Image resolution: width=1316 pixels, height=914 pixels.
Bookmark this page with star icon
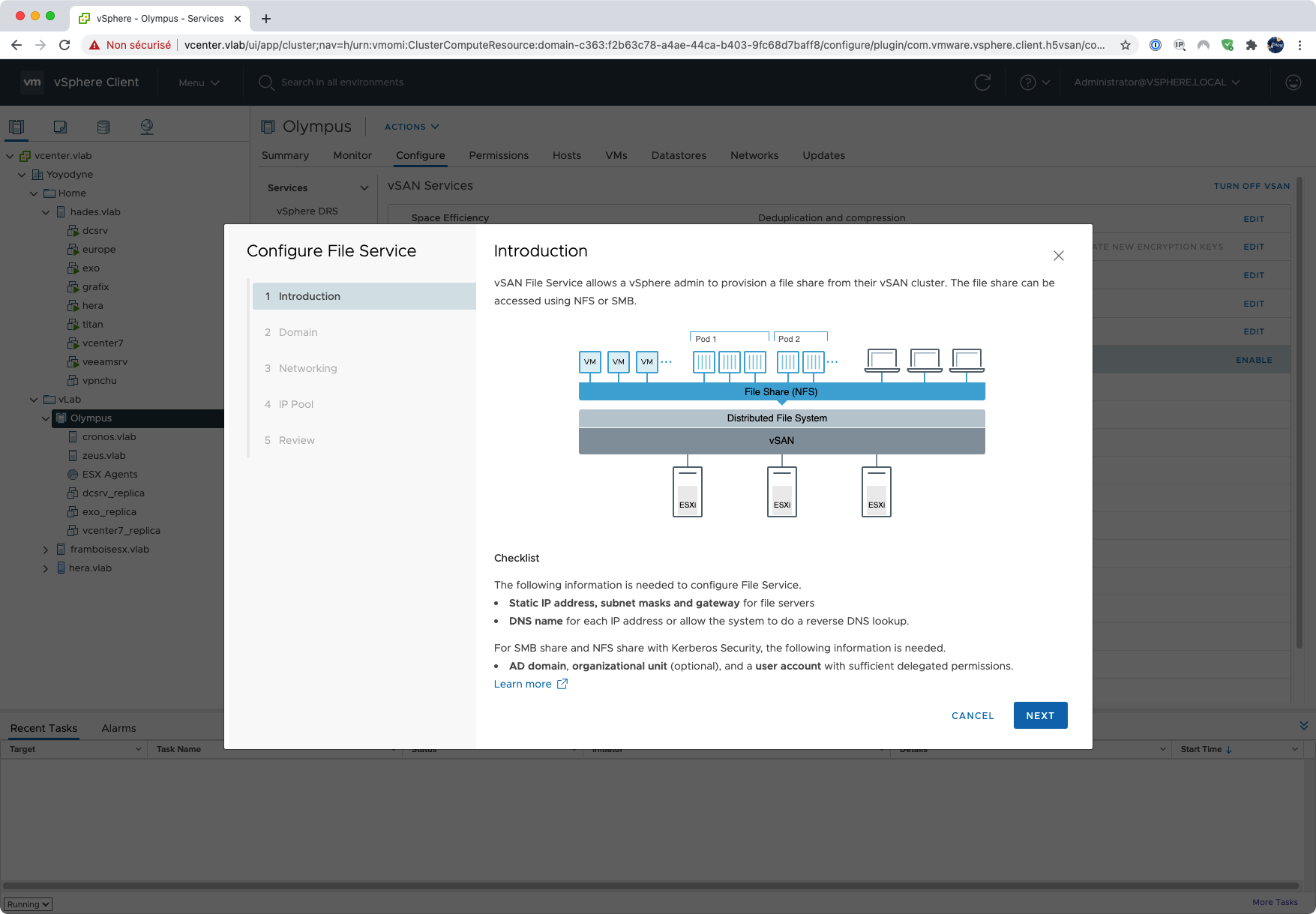point(1125,45)
